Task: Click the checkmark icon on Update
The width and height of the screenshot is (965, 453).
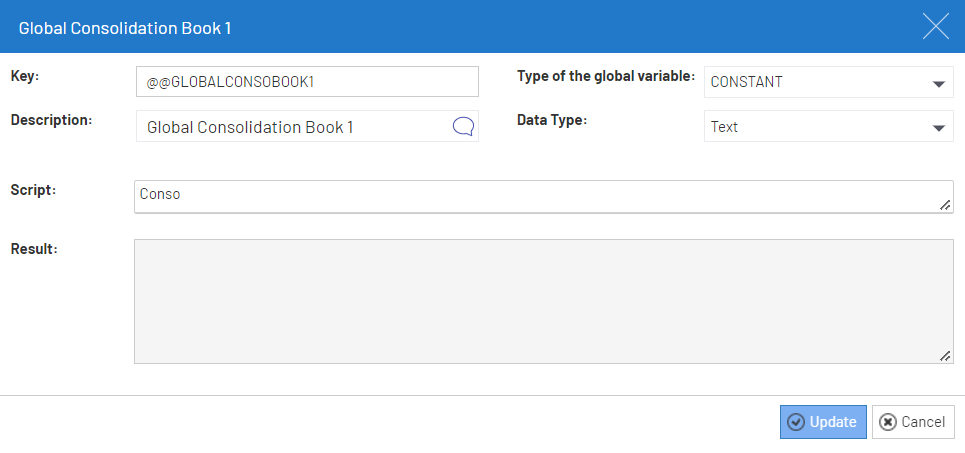Action: (796, 422)
